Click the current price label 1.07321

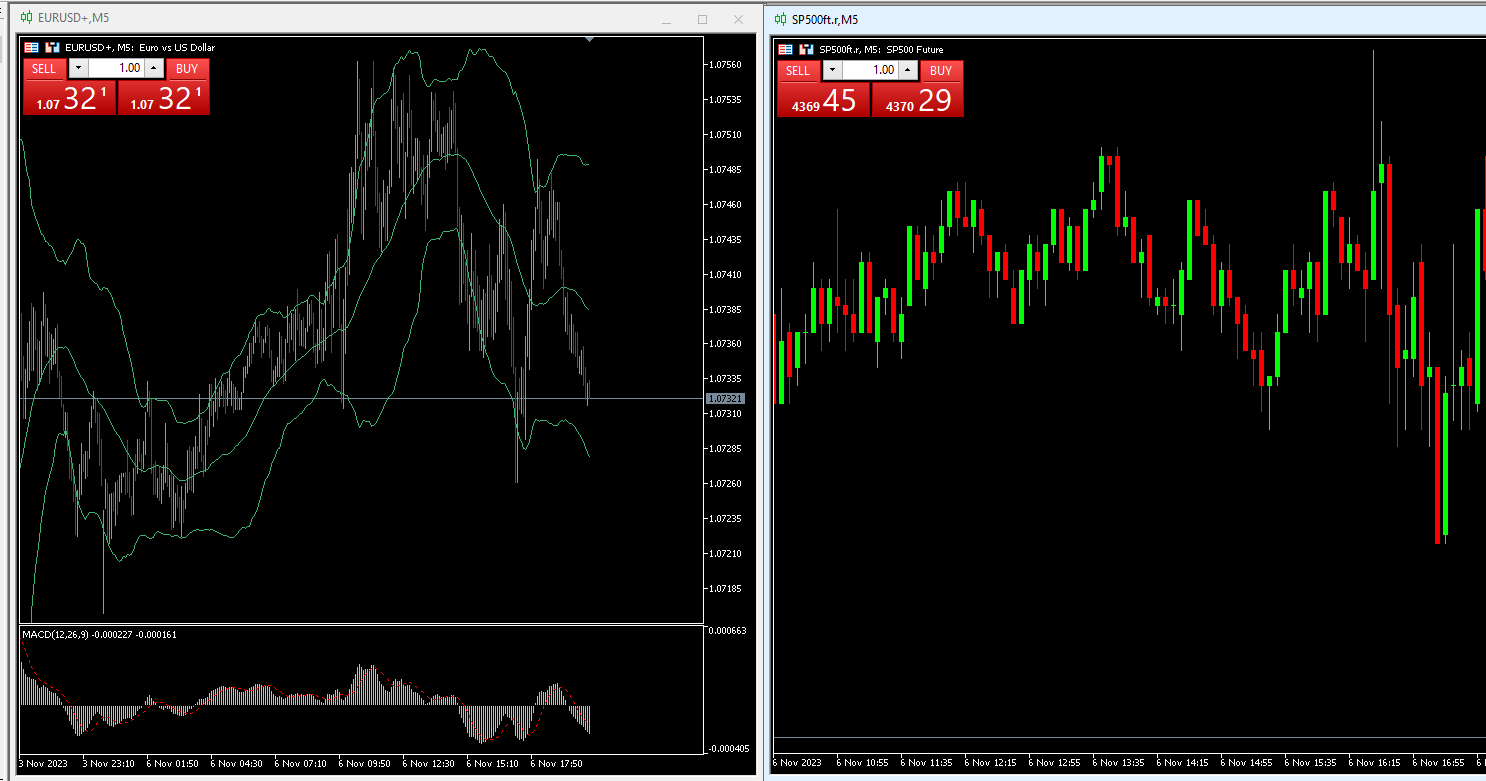pyautogui.click(x=725, y=398)
